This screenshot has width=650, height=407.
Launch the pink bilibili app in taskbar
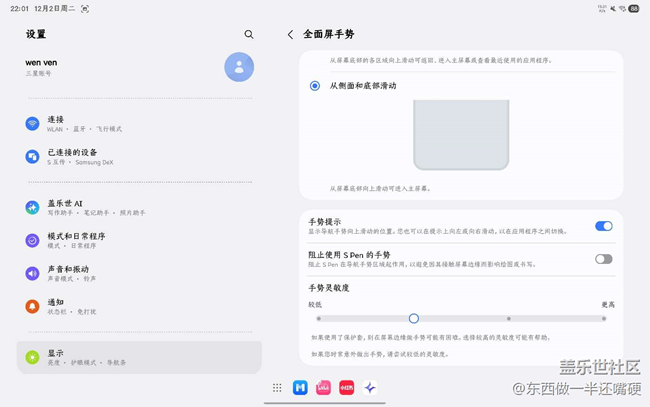(323, 388)
